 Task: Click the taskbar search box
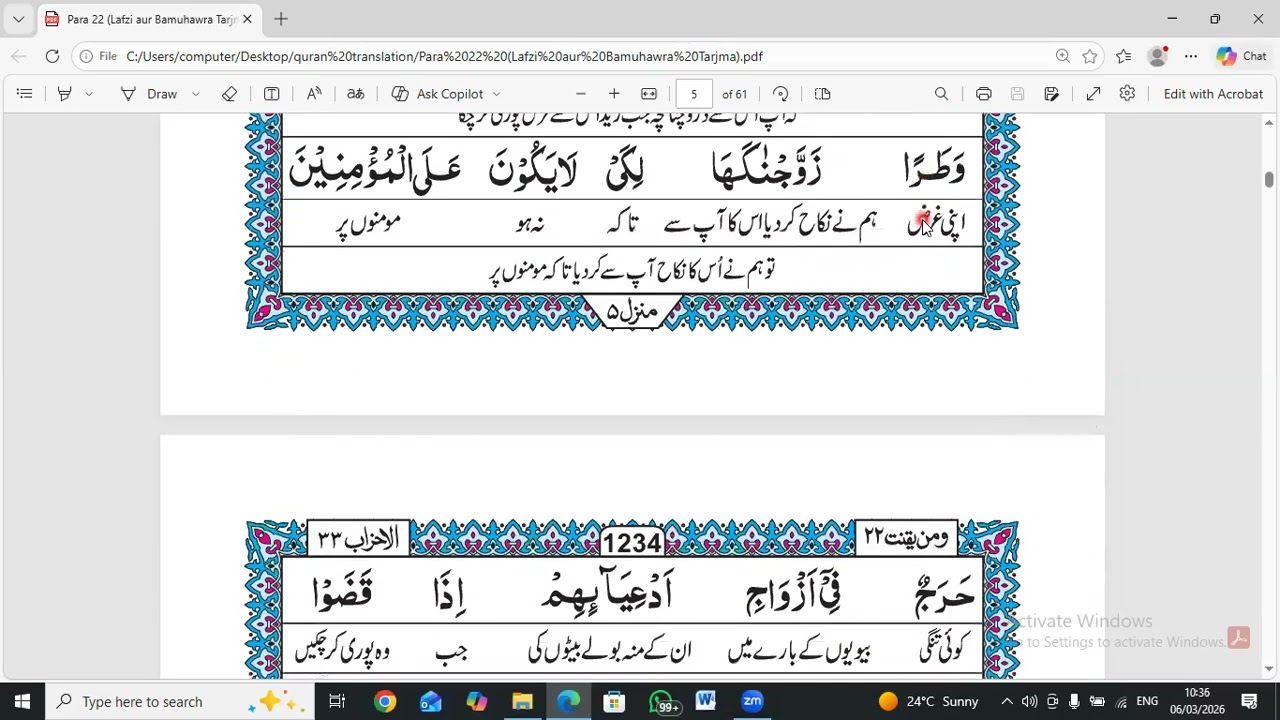(181, 701)
